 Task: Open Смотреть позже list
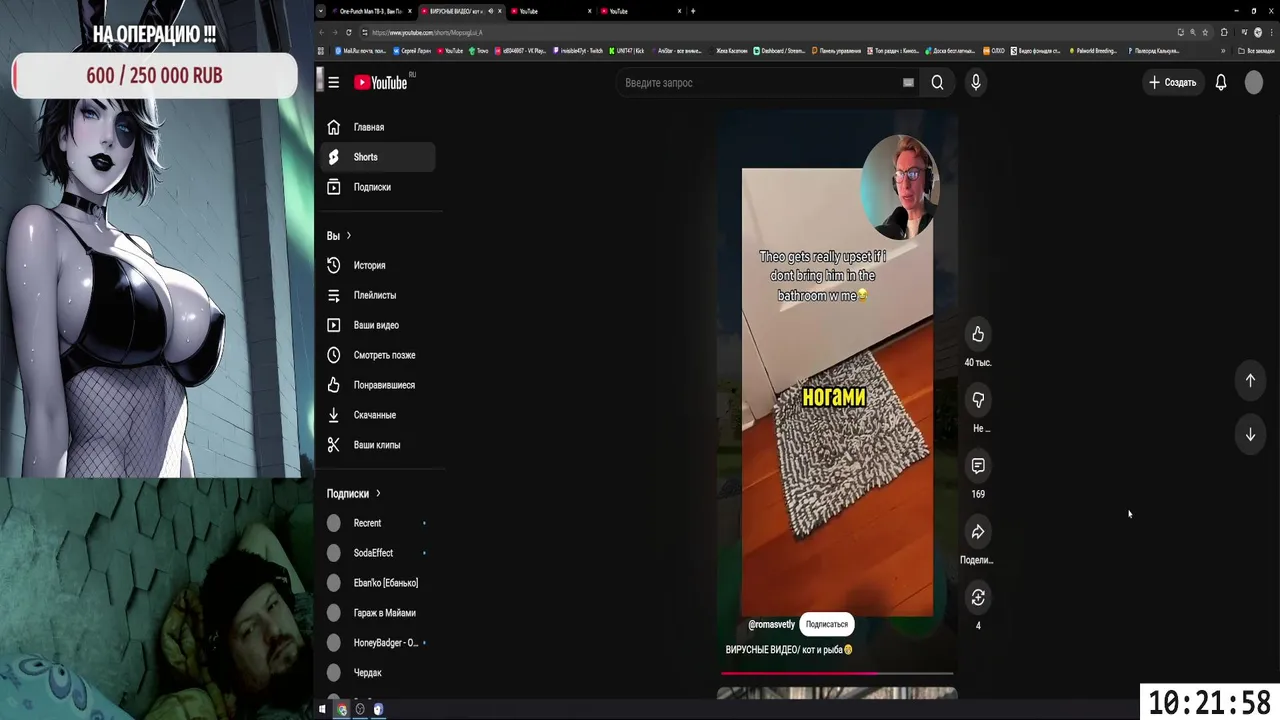point(378,355)
